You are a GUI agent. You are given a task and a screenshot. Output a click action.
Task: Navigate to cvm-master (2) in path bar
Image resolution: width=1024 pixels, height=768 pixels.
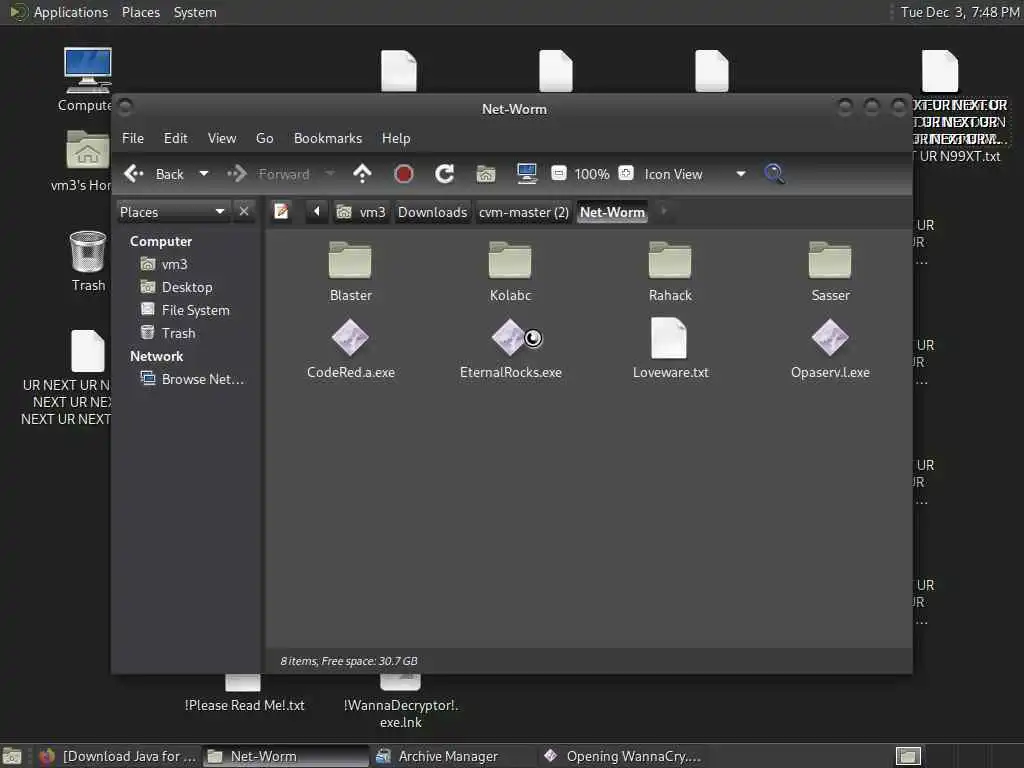coord(524,212)
